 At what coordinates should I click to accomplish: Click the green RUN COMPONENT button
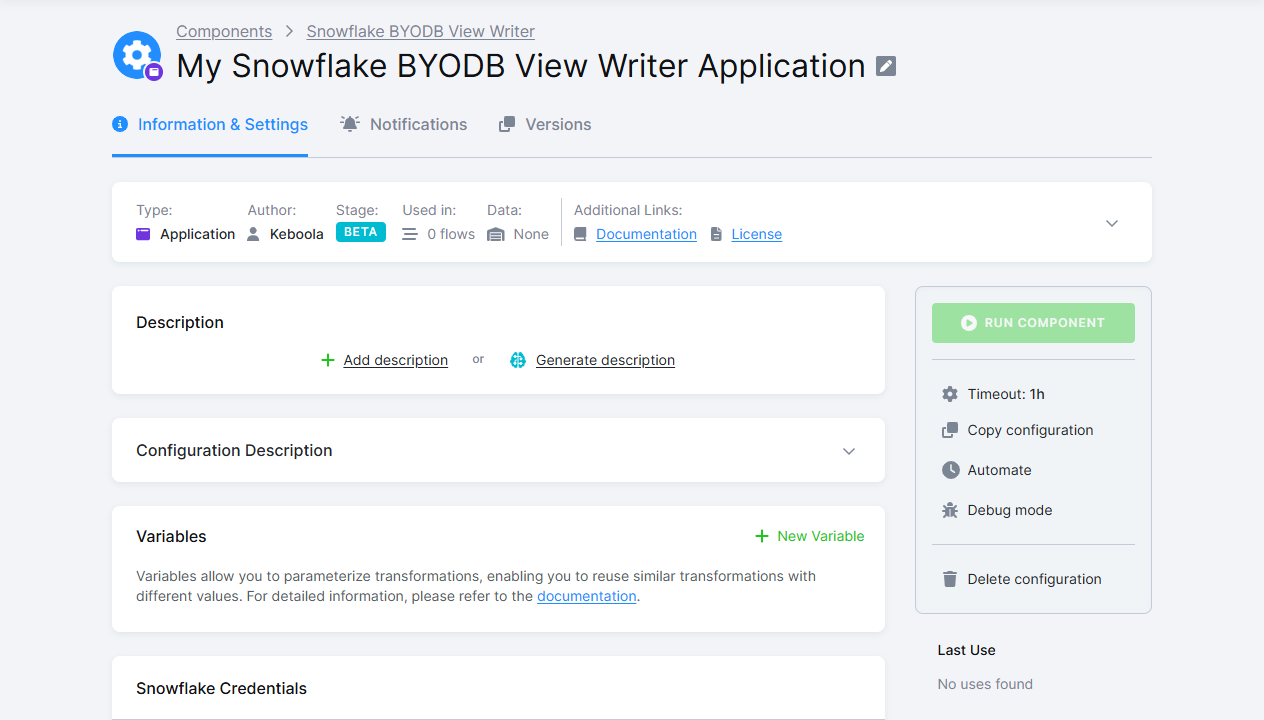1033,322
